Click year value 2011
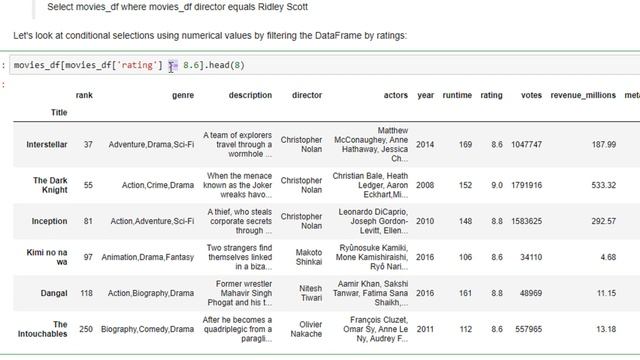Screen dimensions: 640x360 425,329
